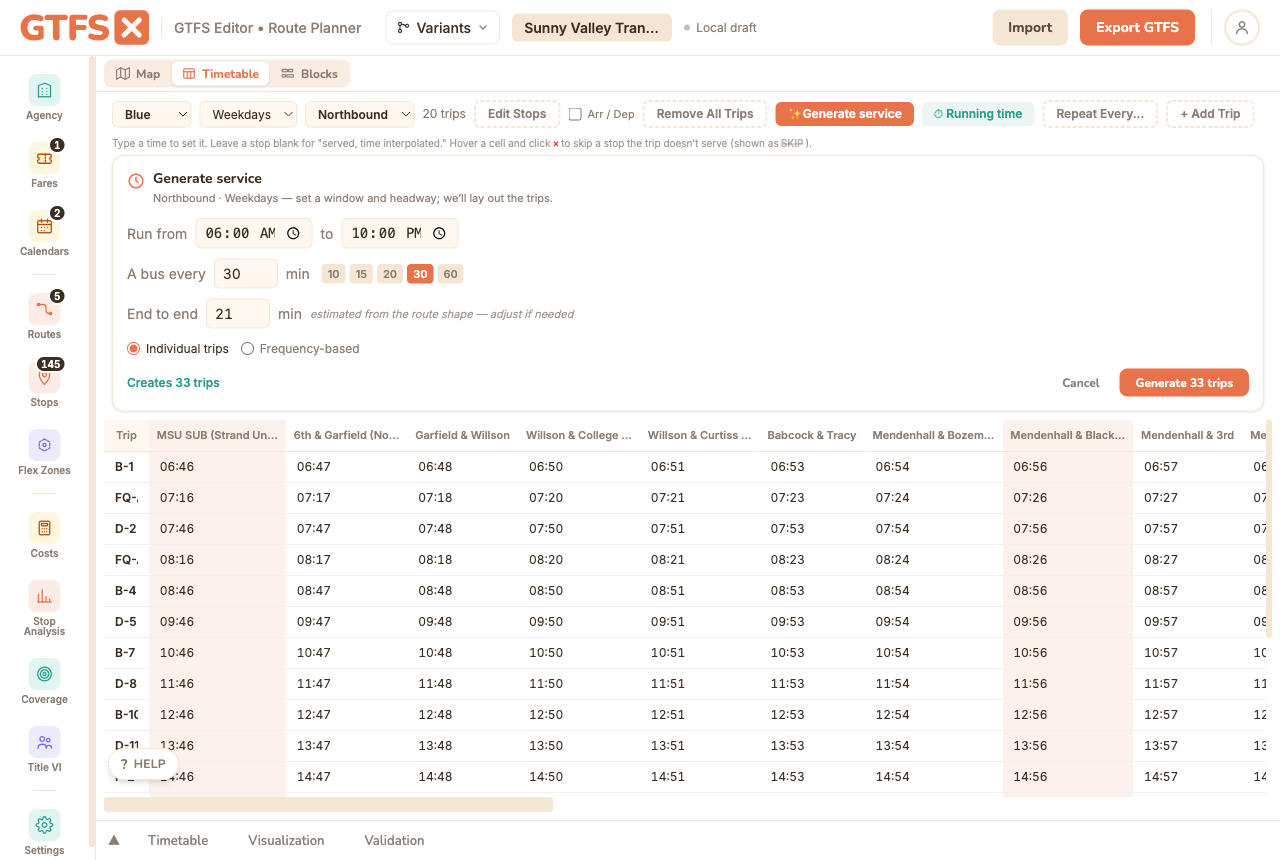Open the Stops sidebar icon

[x=44, y=377]
